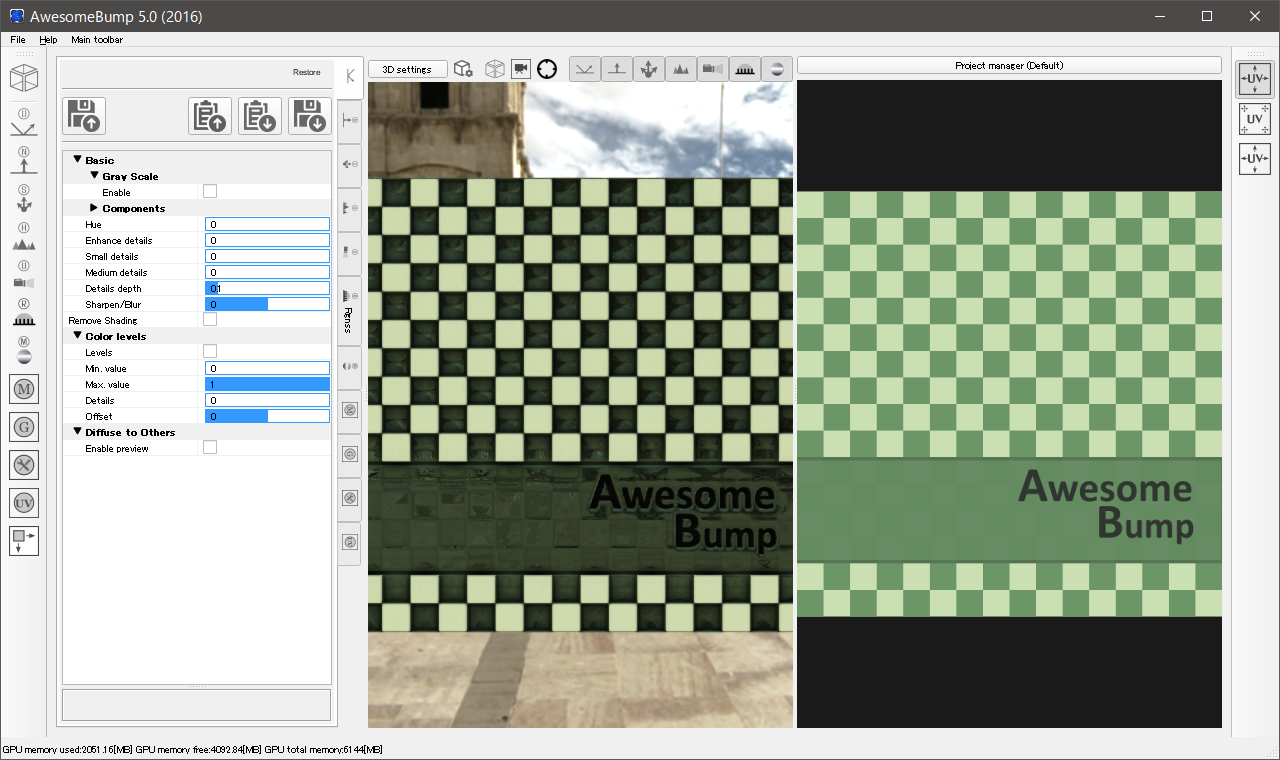Open Project manager (Default)

tap(1009, 65)
